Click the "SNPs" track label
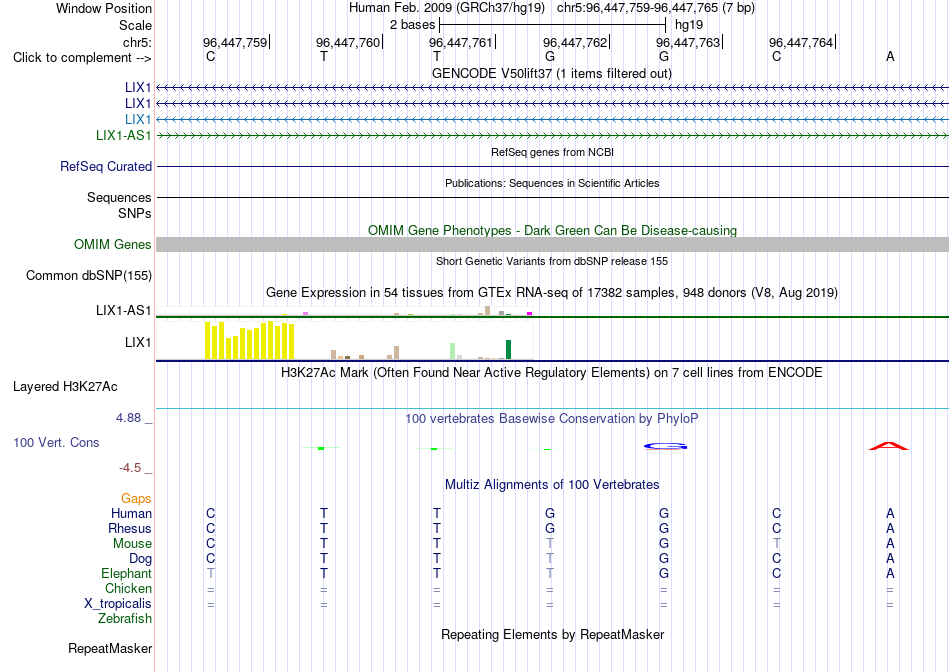The height and width of the screenshot is (672, 950). (135, 213)
